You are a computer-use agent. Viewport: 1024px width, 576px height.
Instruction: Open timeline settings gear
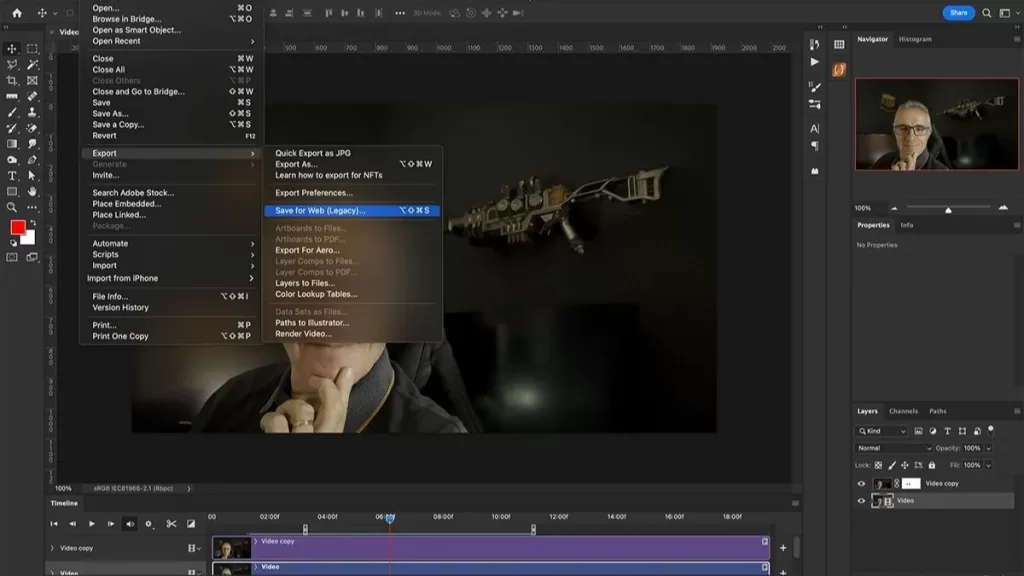pos(149,524)
